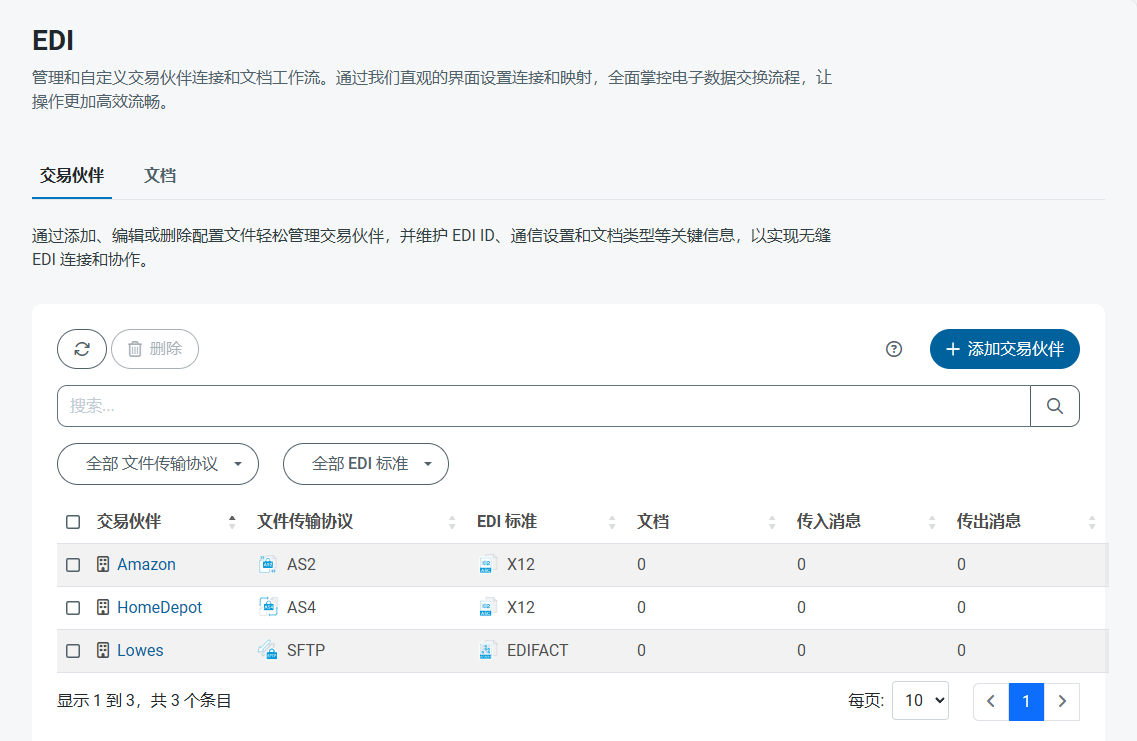Sort by 传出消息 column arrows
This screenshot has height=741, width=1137.
tap(1091, 521)
